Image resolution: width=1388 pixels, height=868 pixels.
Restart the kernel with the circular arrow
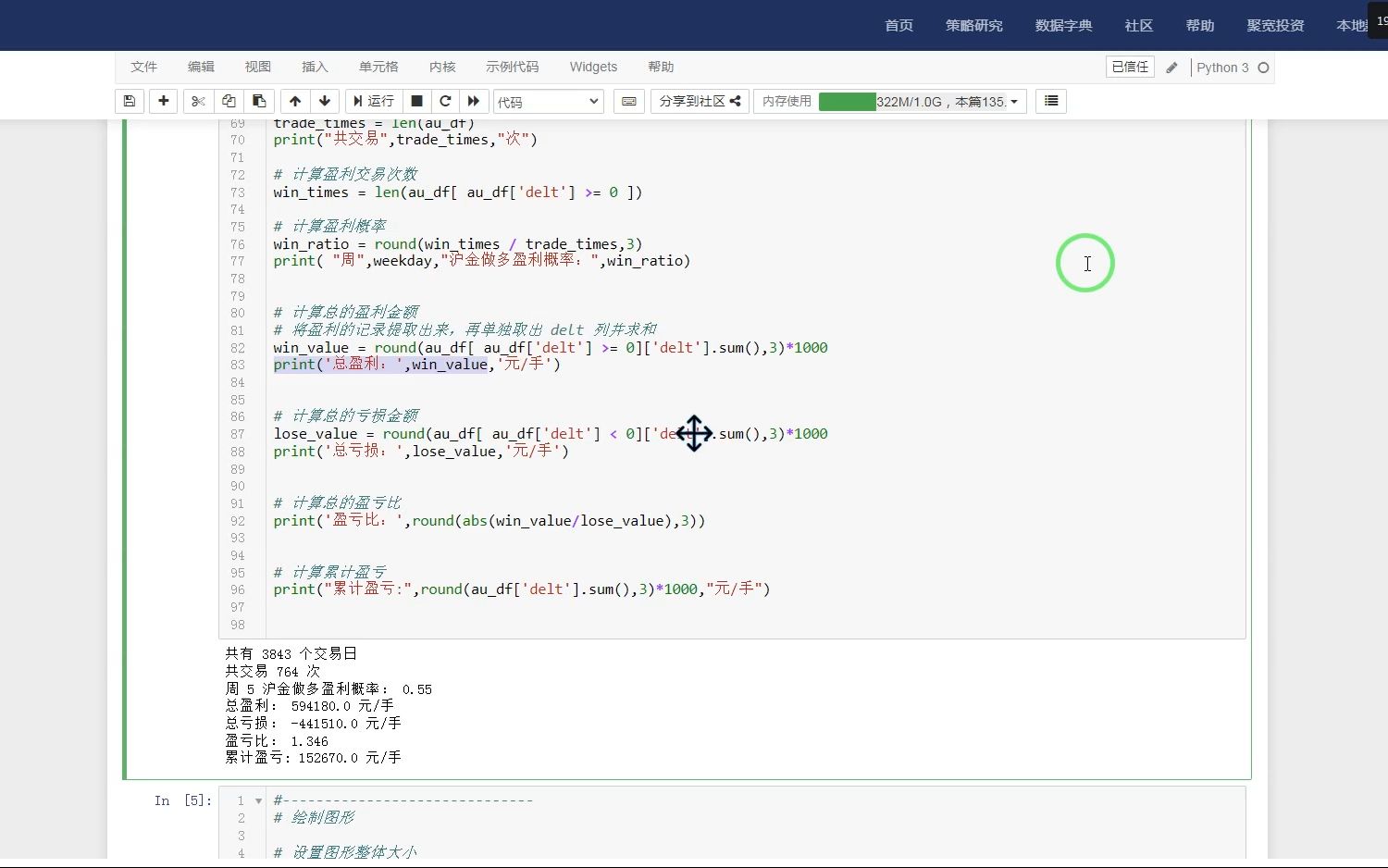point(445,101)
